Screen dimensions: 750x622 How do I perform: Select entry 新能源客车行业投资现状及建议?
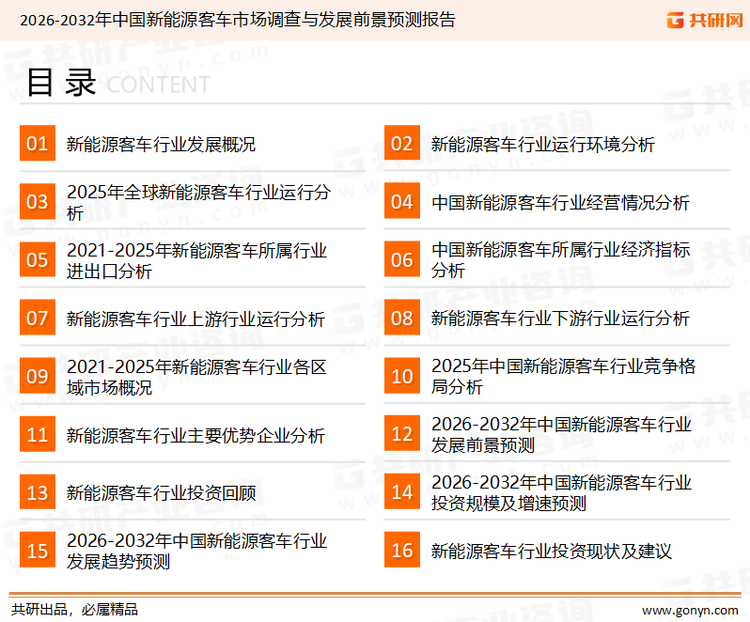click(551, 551)
